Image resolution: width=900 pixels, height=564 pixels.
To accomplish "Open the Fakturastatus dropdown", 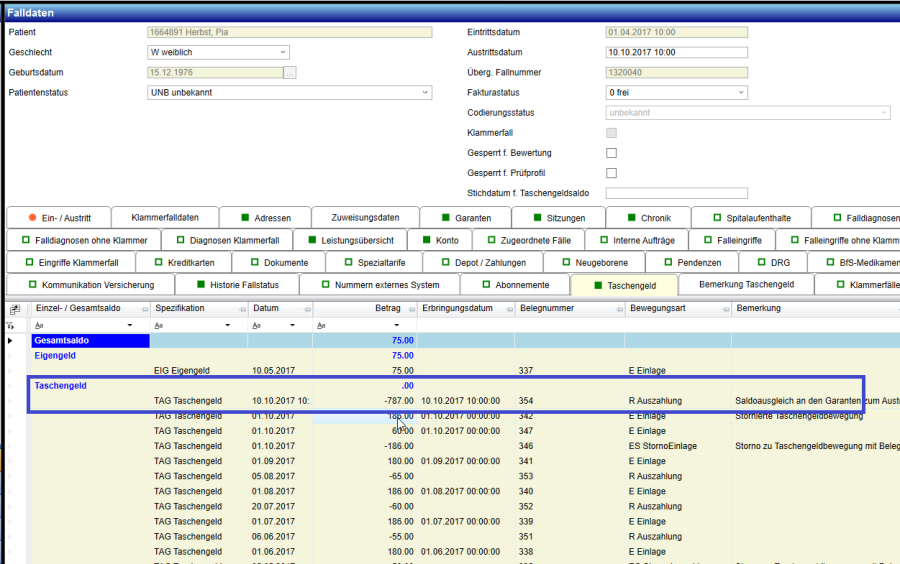I will pos(741,93).
